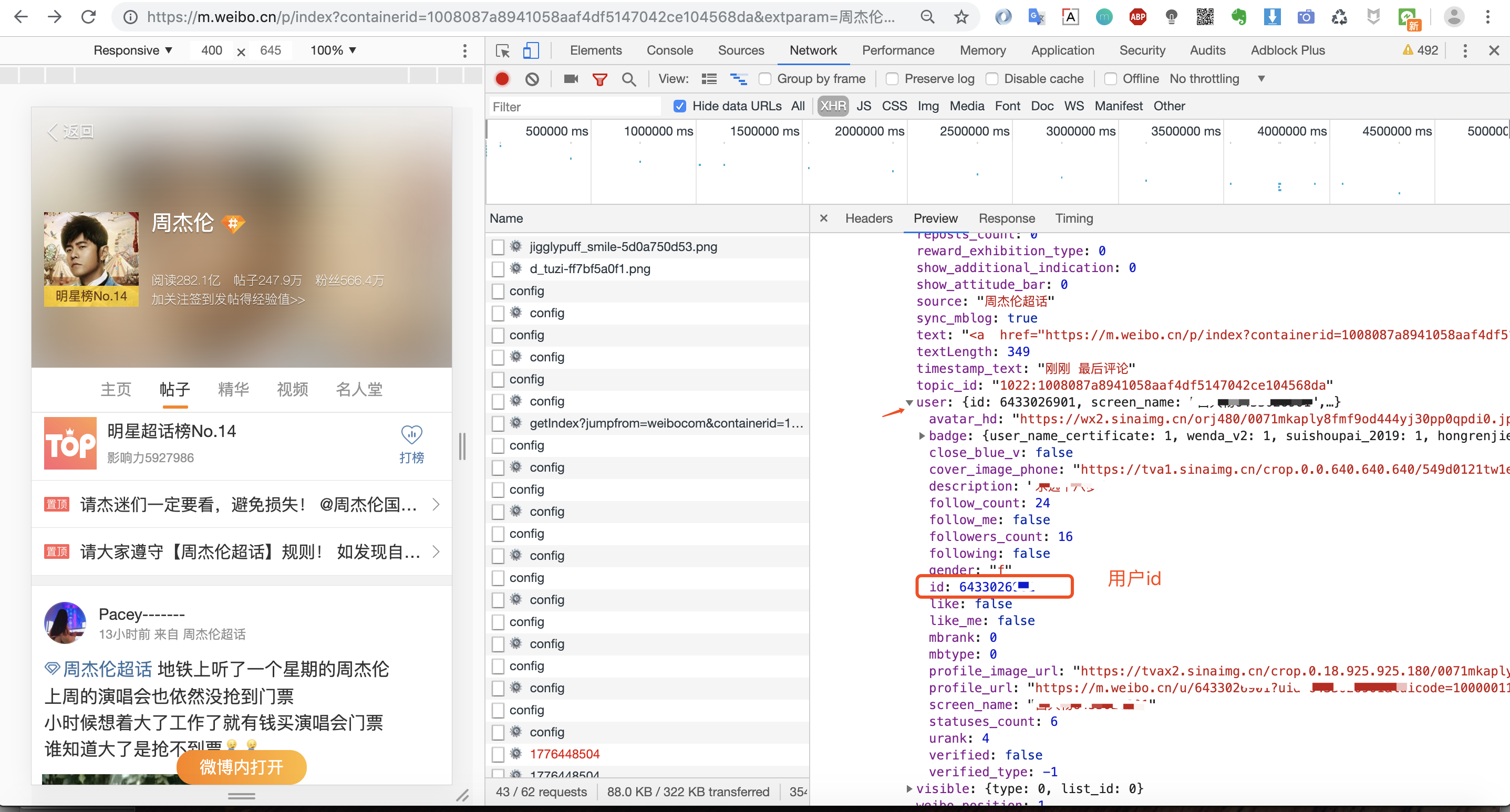Viewport: 1510px width, 812px height.
Task: Click the Google Translate extension icon
Action: pyautogui.click(x=1037, y=17)
